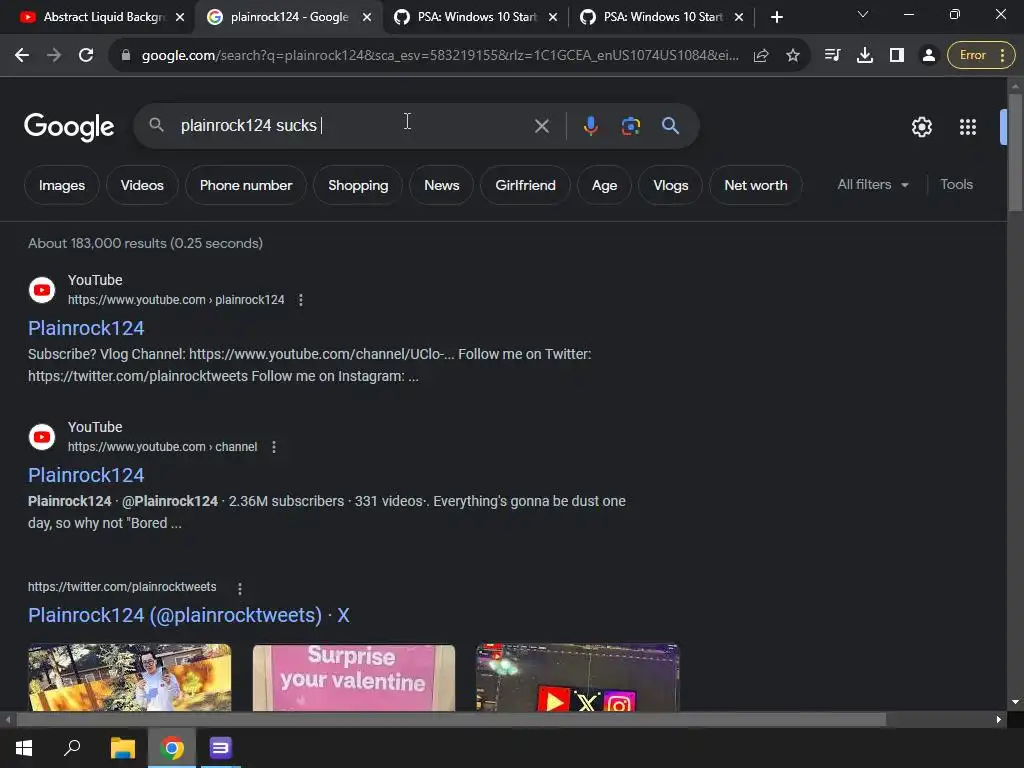Screen dimensions: 1024x768
Task: Reload the current page
Action: tap(86, 56)
